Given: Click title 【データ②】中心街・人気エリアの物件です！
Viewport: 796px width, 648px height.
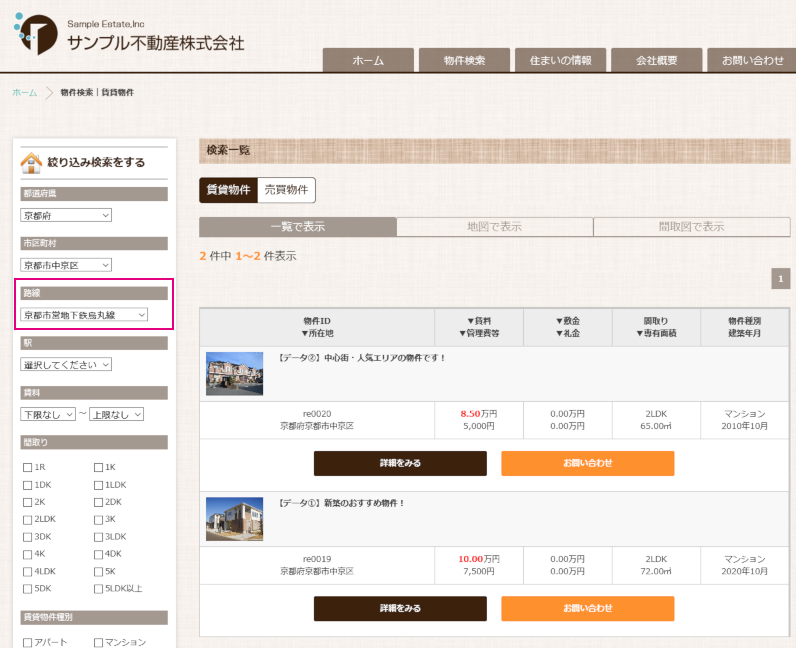Looking at the screenshot, I should 362,358.
